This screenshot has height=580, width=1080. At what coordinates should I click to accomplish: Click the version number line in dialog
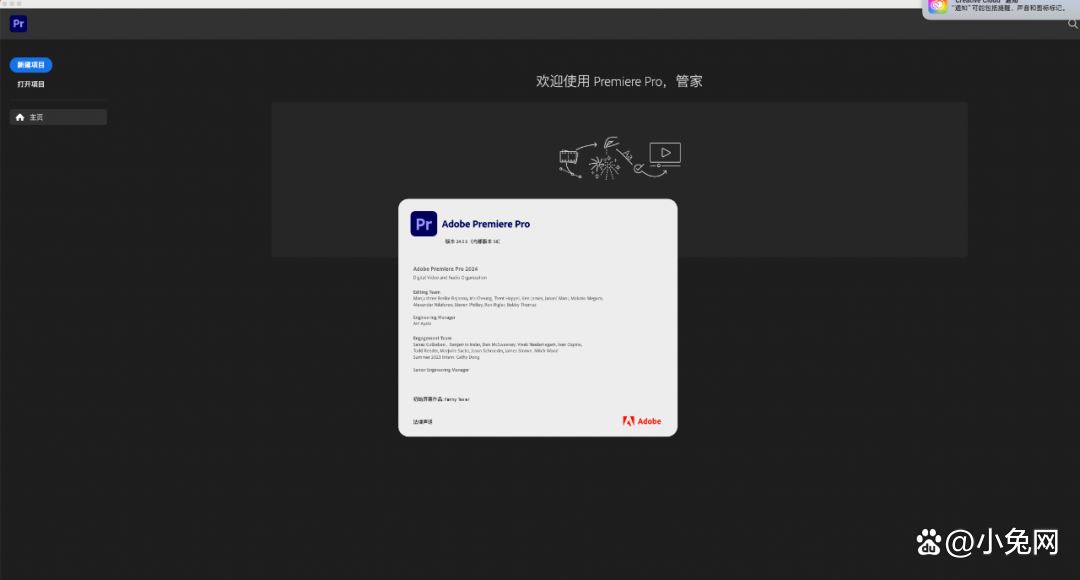(x=472, y=242)
